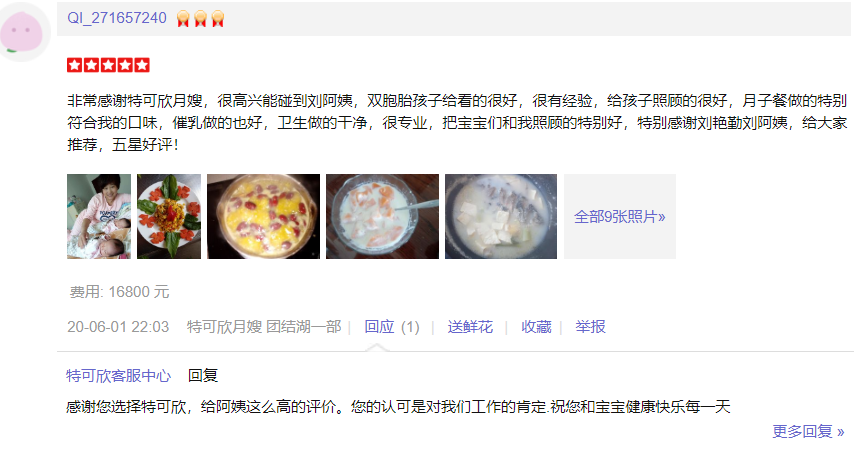Open the peach user avatar
Image resolution: width=860 pixels, height=456 pixels.
(24, 31)
